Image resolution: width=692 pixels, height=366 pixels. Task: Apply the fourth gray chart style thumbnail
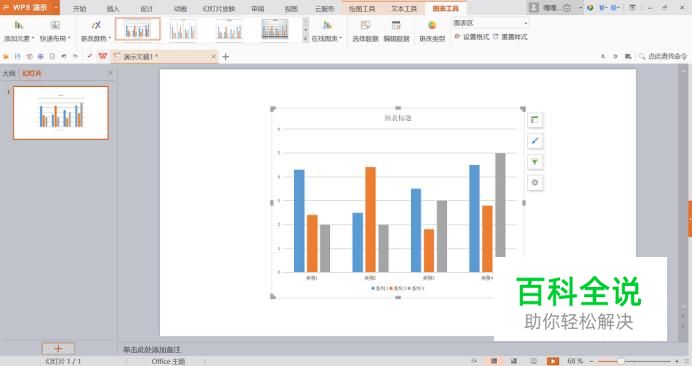click(x=275, y=30)
